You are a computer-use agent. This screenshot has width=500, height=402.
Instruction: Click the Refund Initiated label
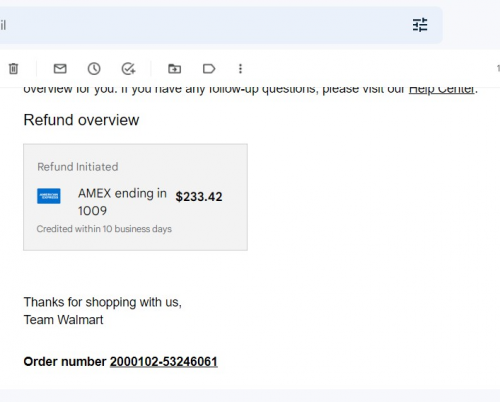coord(78,167)
